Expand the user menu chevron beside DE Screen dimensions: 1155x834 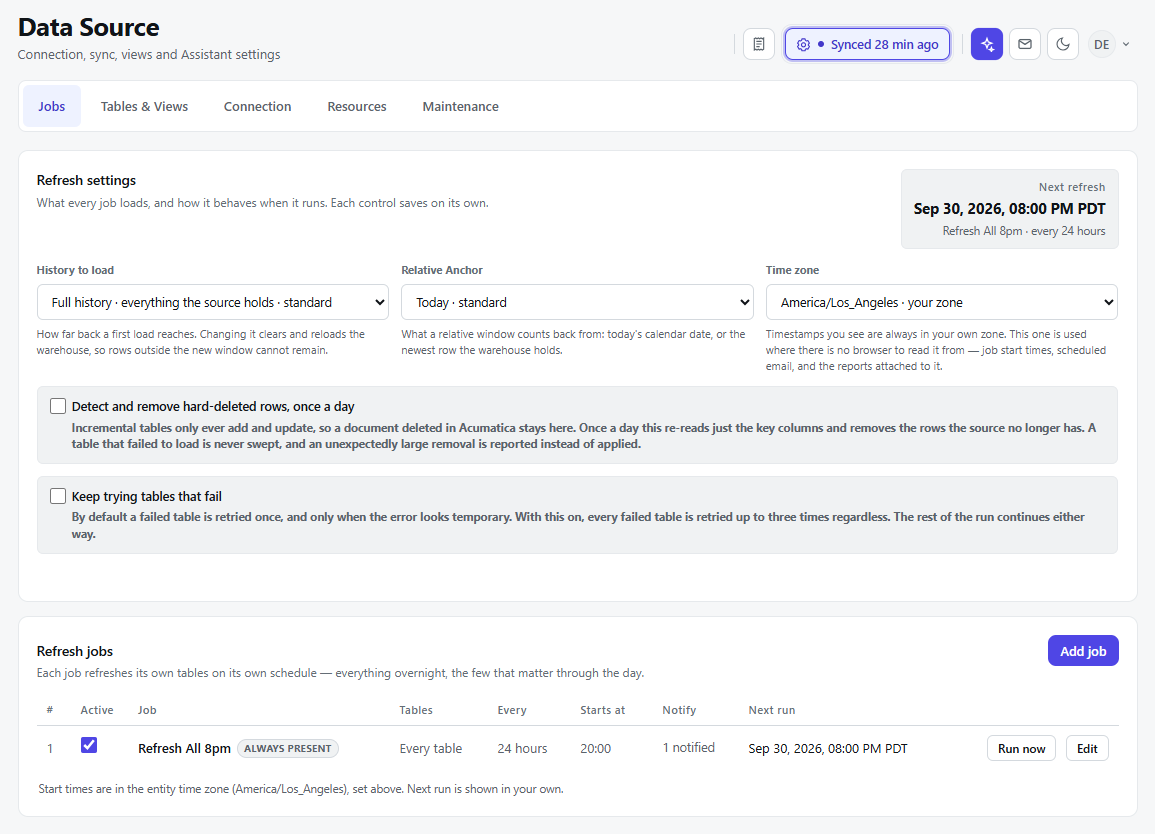tap(1126, 44)
